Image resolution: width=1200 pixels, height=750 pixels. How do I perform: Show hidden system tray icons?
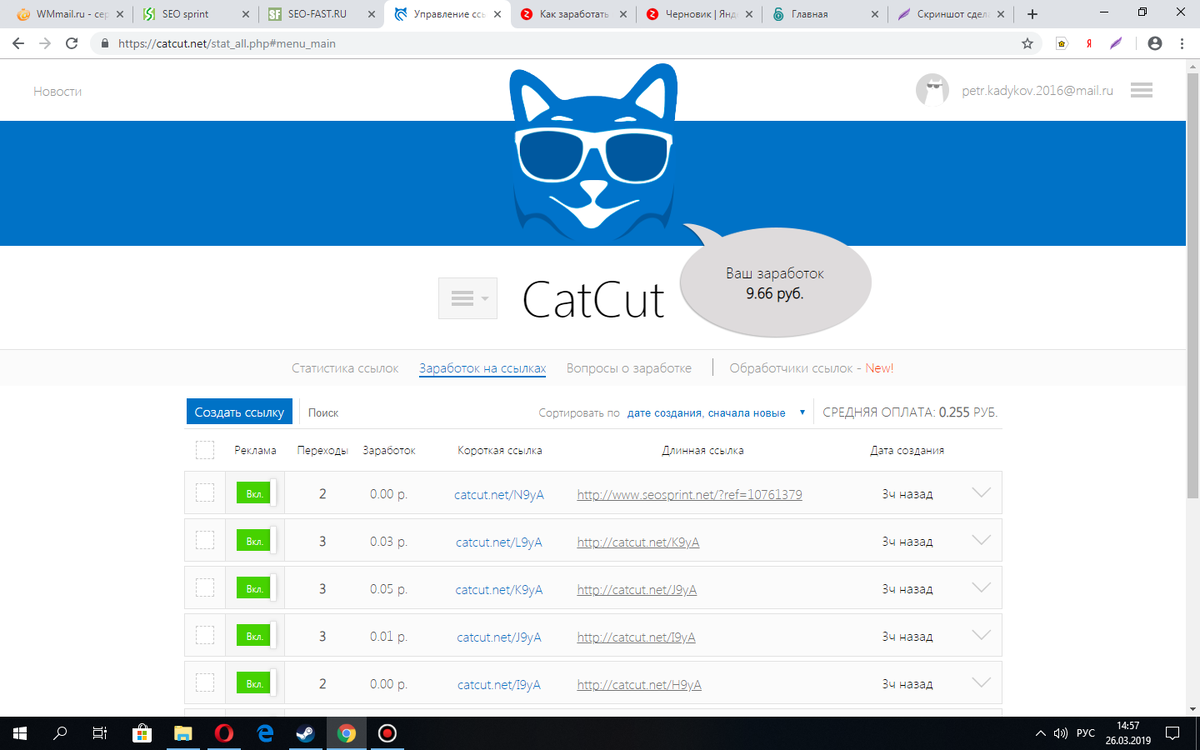tap(1041, 733)
